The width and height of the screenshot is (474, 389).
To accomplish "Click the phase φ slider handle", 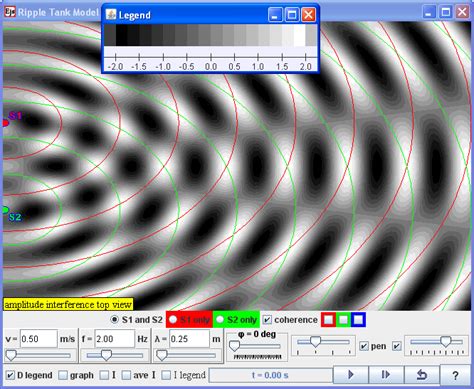I will tap(234, 346).
